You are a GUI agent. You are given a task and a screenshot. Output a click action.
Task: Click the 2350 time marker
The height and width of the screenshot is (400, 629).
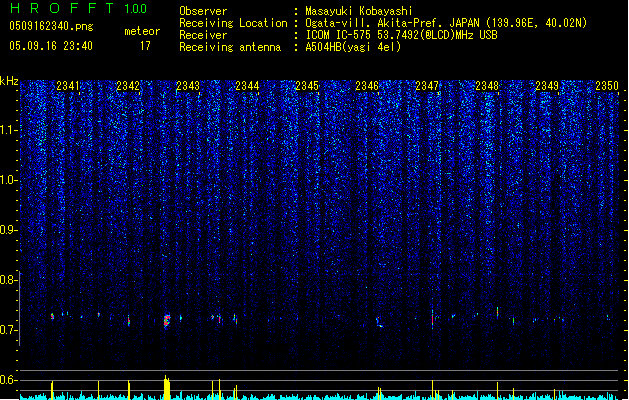pyautogui.click(x=607, y=86)
